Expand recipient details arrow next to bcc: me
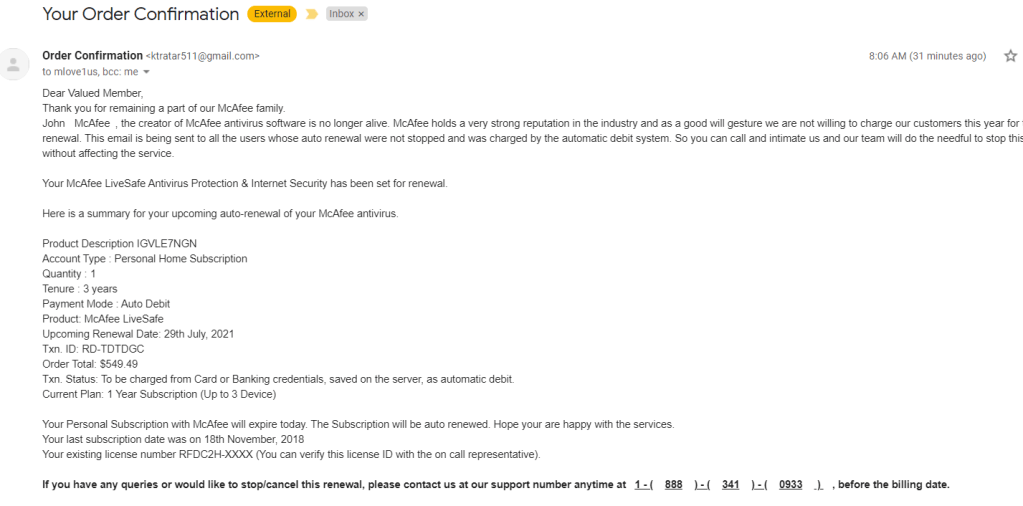Image resolution: width=1023 pixels, height=506 pixels. pos(146,72)
